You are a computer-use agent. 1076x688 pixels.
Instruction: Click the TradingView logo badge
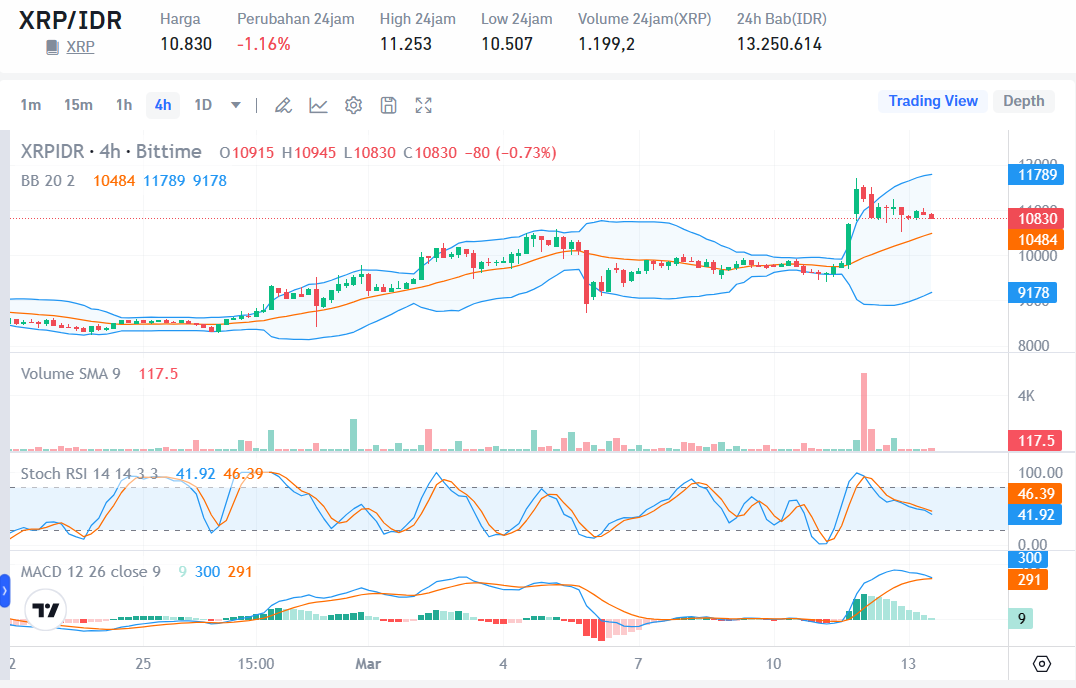pyautogui.click(x=46, y=610)
